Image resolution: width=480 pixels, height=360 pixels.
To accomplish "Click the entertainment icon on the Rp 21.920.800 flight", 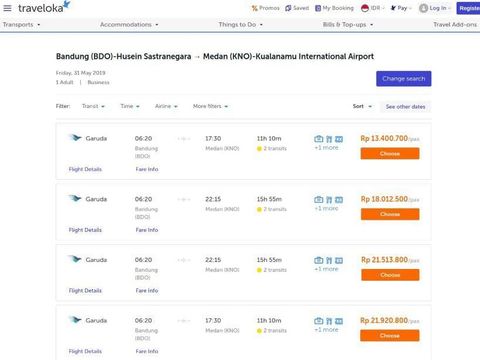I will [x=339, y=321].
